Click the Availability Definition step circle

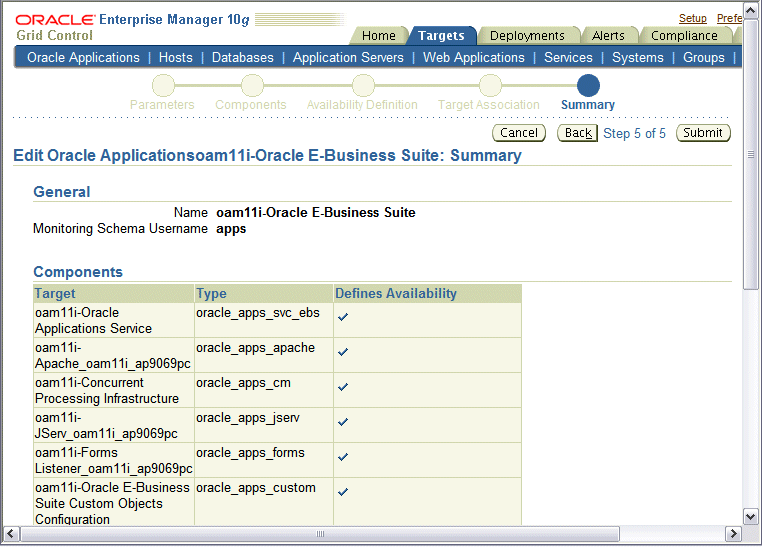pyautogui.click(x=363, y=85)
